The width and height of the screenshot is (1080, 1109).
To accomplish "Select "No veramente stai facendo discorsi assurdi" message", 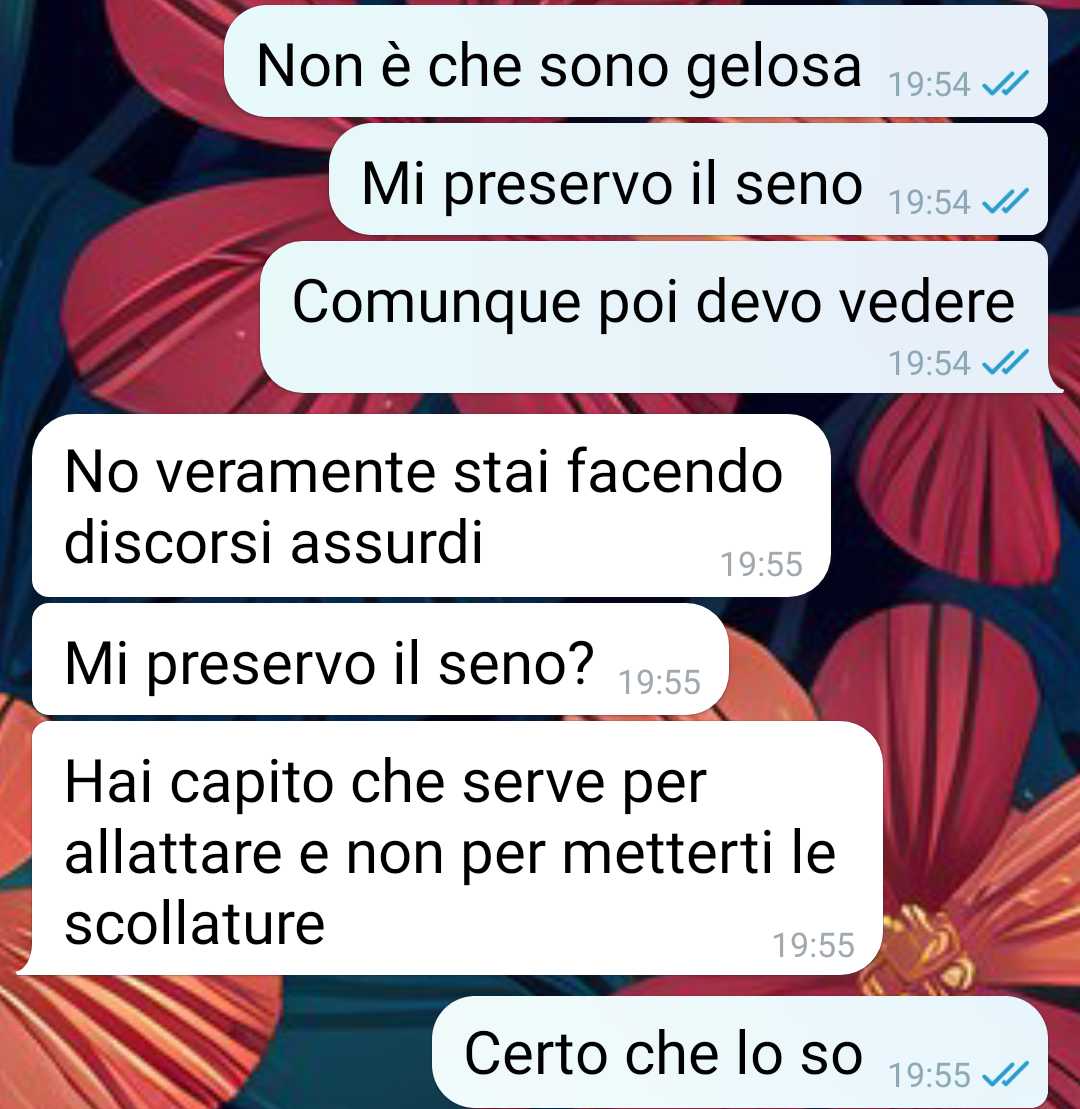I will coord(431,505).
